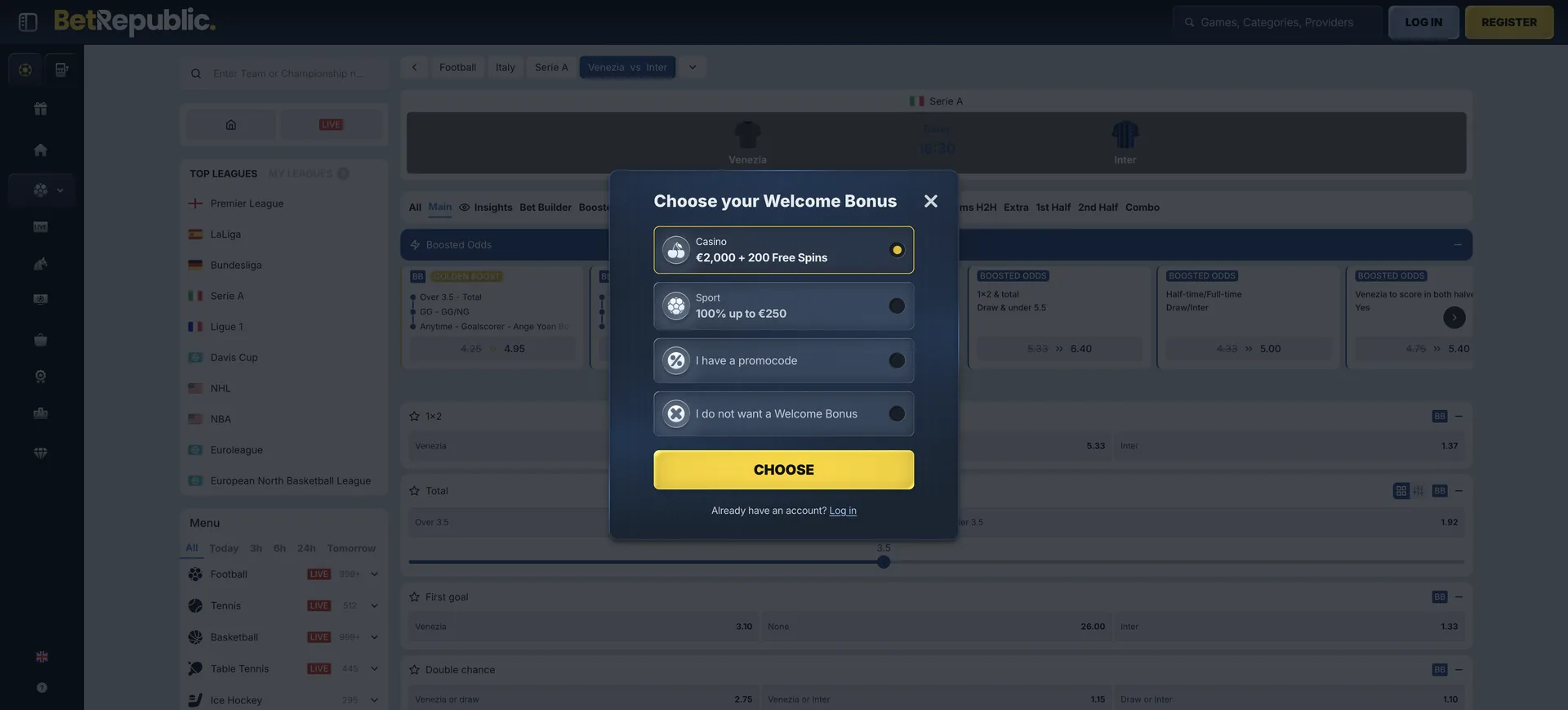
Task: Switch to the Insights tab
Action: click(486, 208)
